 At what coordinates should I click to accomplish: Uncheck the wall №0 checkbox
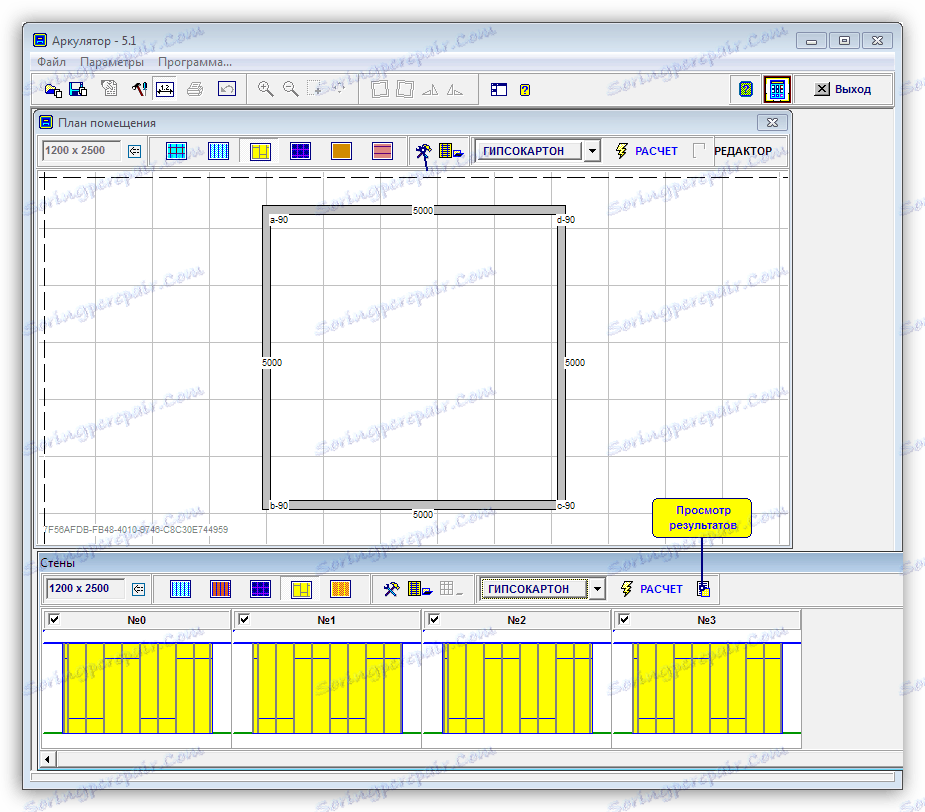pos(54,620)
